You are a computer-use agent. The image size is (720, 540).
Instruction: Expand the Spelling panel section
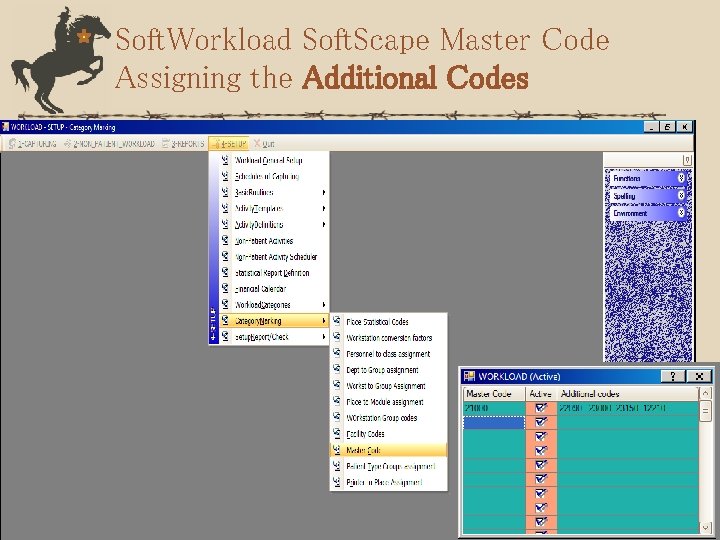(x=681, y=196)
